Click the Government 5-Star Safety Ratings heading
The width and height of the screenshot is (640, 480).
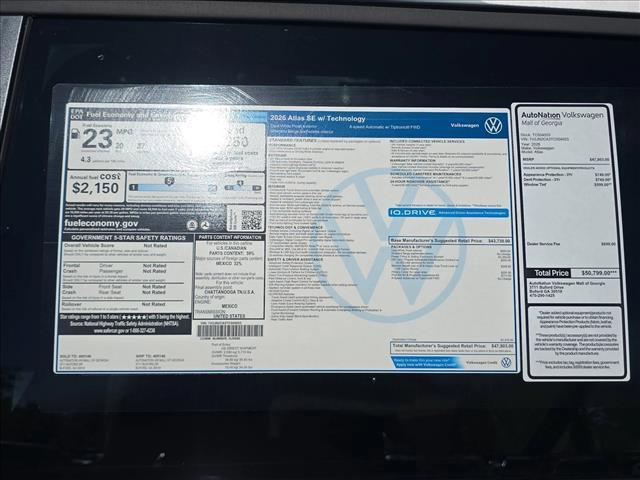click(x=126, y=237)
